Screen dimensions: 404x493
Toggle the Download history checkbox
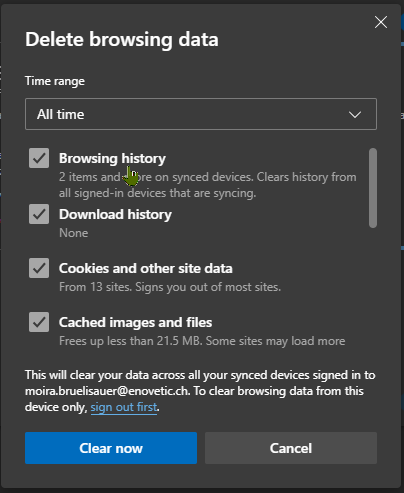[x=39, y=214]
